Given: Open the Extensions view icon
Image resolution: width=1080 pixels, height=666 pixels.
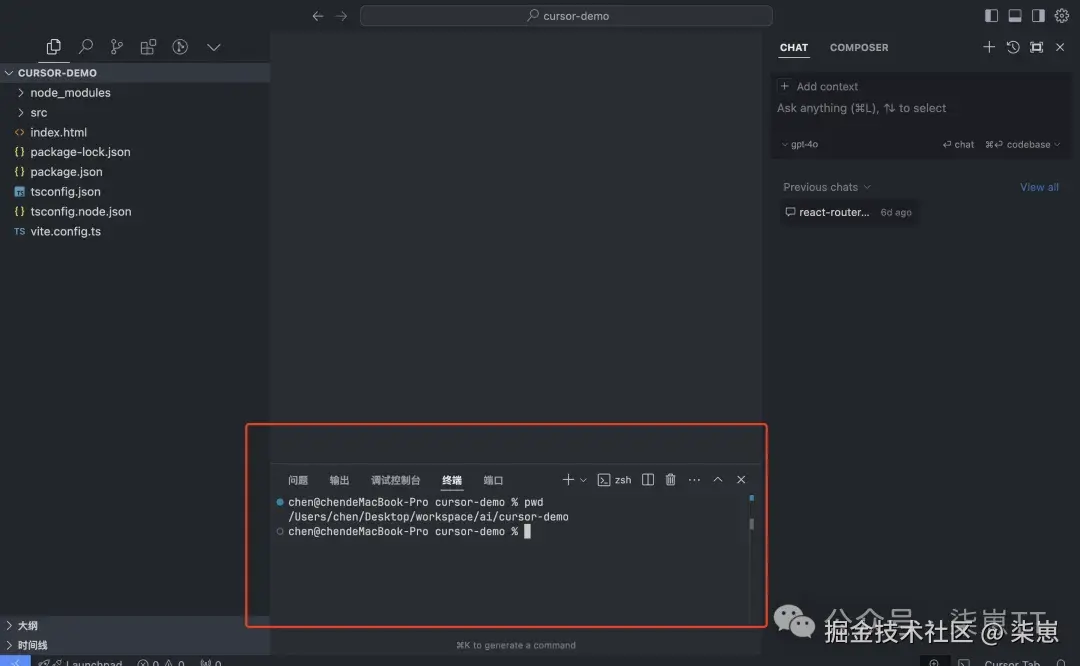Looking at the screenshot, I should pyautogui.click(x=148, y=47).
